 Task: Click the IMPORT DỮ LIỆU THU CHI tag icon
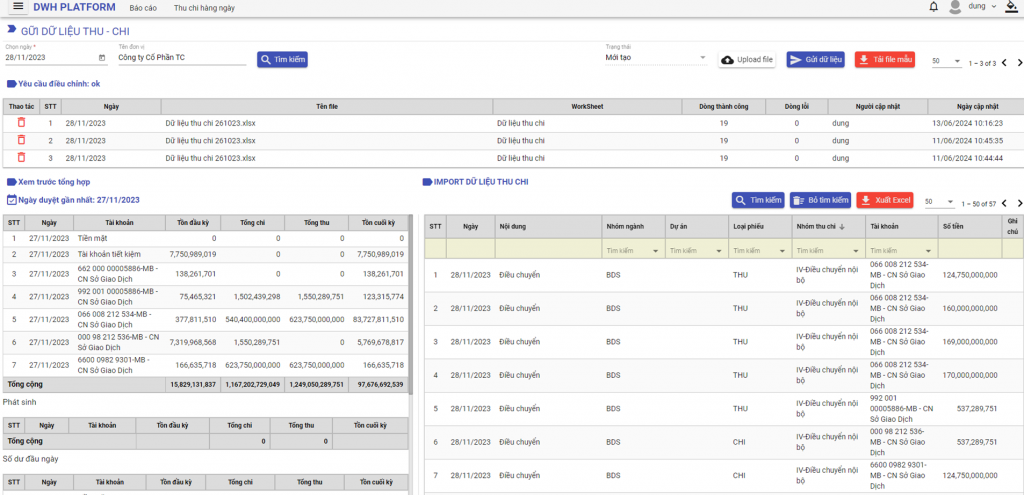pyautogui.click(x=427, y=182)
